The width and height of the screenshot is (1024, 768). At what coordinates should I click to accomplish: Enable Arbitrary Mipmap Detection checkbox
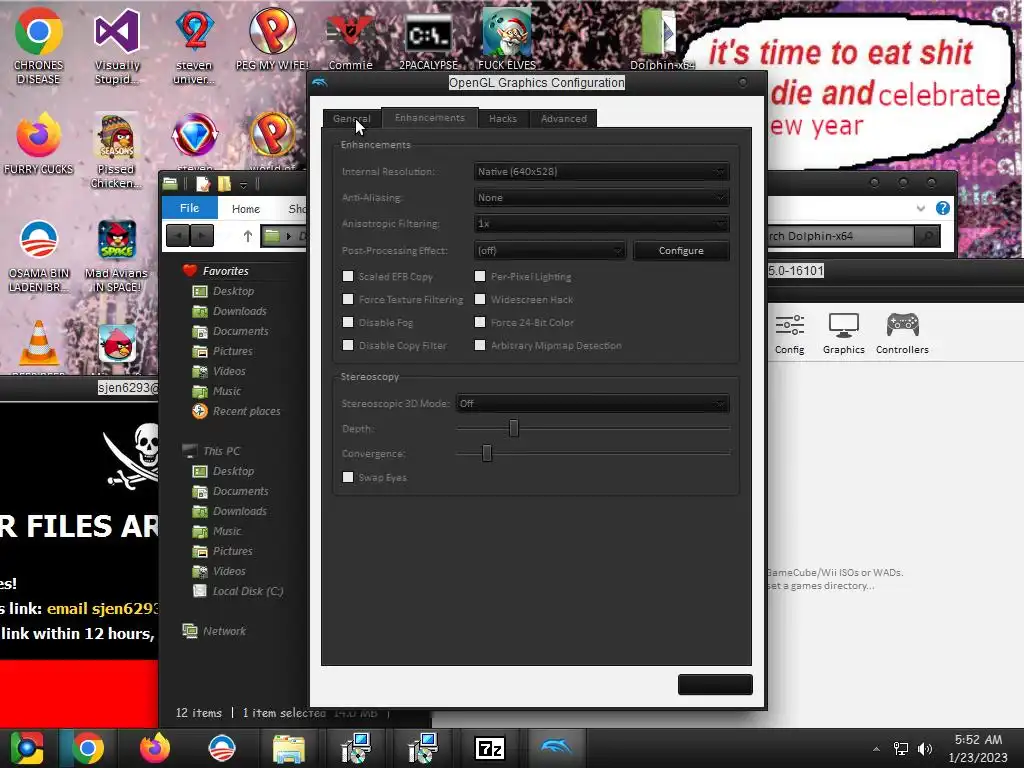point(480,345)
